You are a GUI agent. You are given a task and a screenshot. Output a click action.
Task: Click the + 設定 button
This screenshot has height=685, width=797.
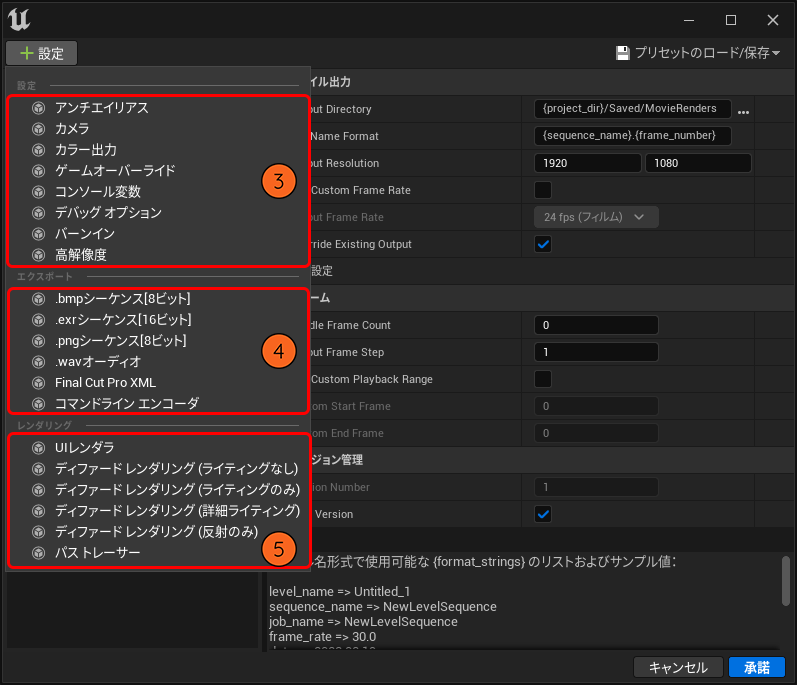click(42, 53)
